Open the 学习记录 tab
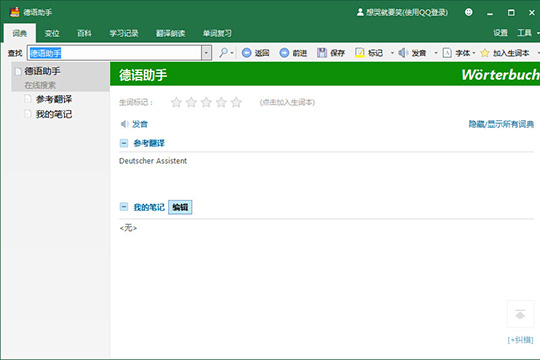This screenshot has width=540, height=360. 124,33
